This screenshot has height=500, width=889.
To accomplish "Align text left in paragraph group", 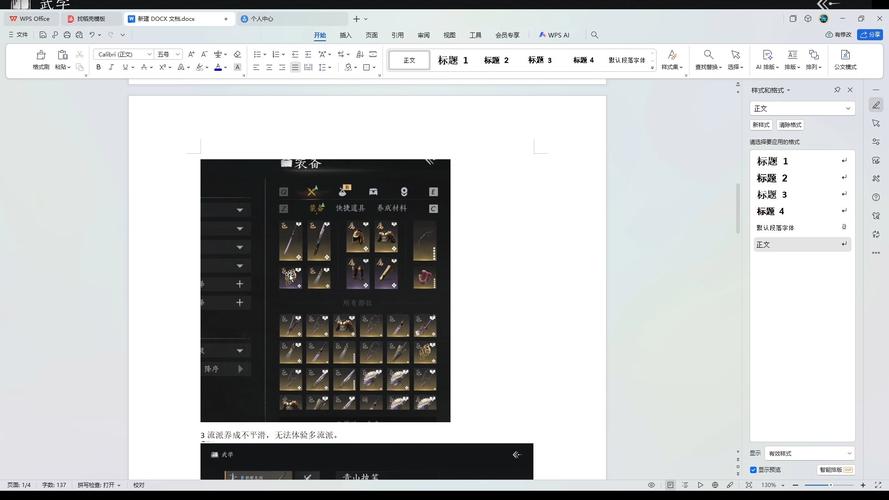I will tap(256, 67).
